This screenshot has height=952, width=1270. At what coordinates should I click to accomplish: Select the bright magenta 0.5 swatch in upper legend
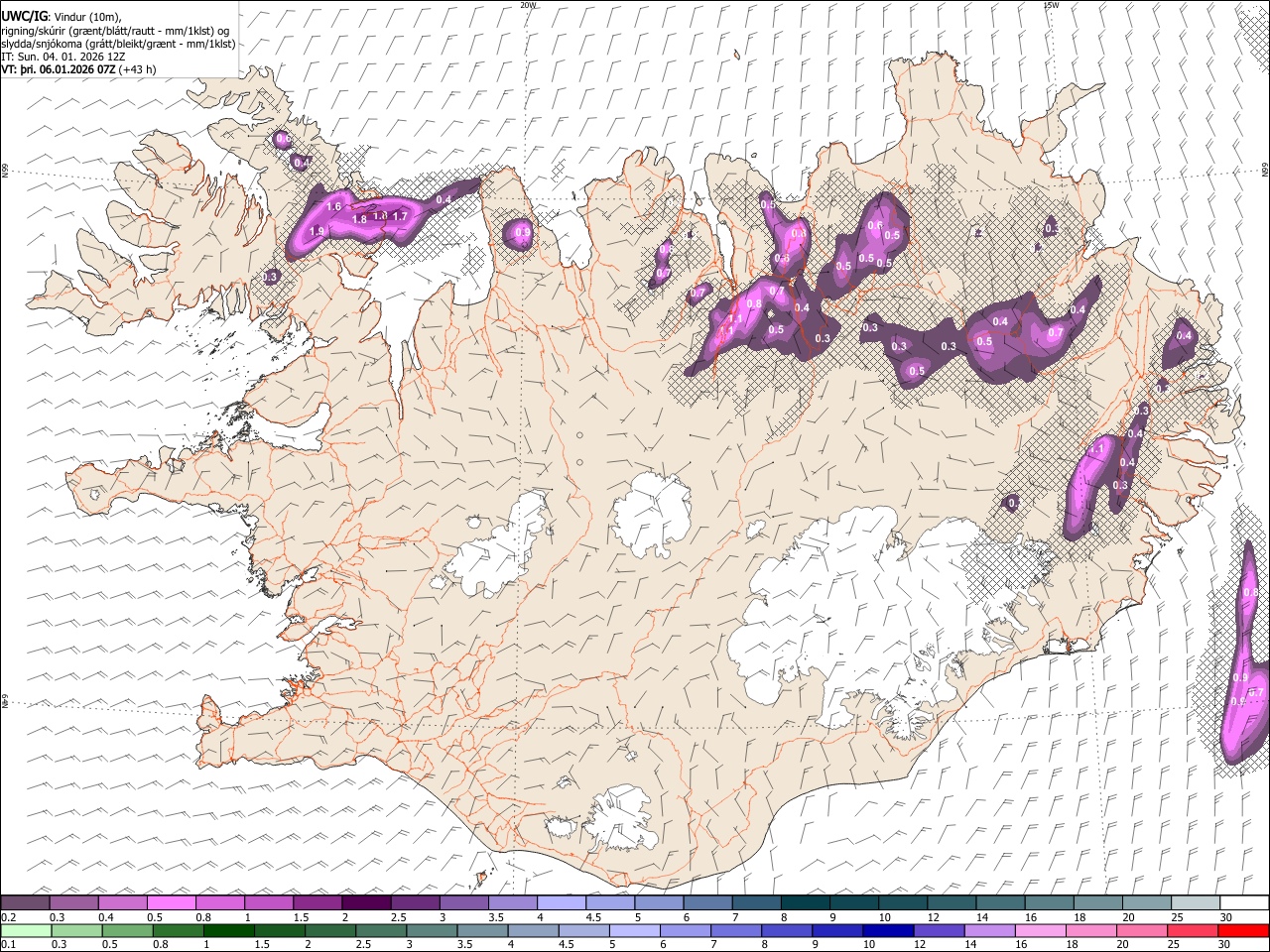tap(172, 902)
